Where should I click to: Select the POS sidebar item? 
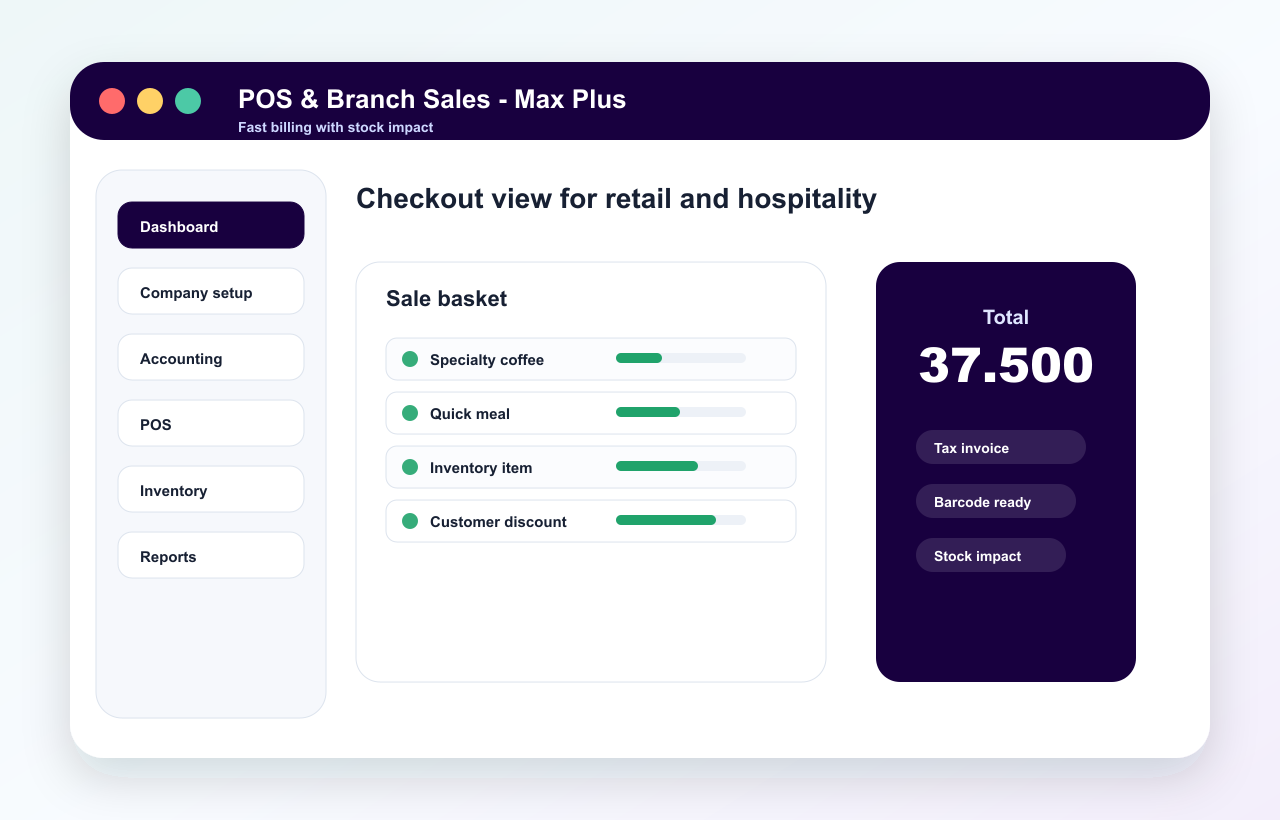[211, 423]
